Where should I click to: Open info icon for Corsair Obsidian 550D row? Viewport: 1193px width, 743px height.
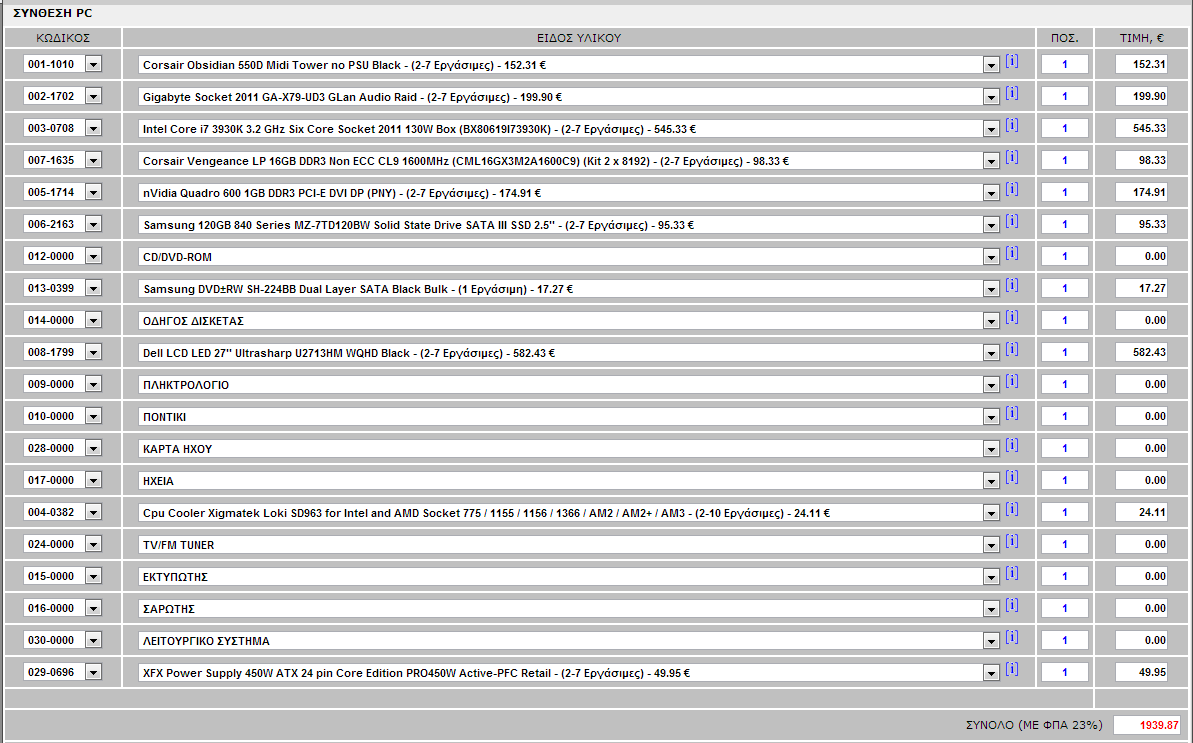(1012, 62)
